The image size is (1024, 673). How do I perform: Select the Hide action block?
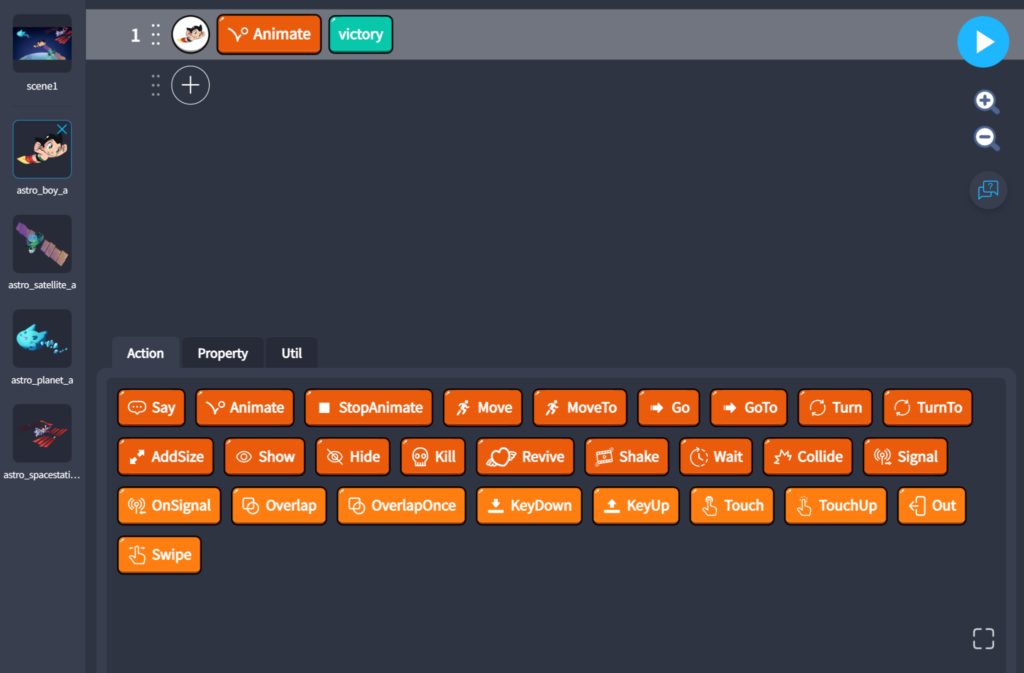point(352,457)
